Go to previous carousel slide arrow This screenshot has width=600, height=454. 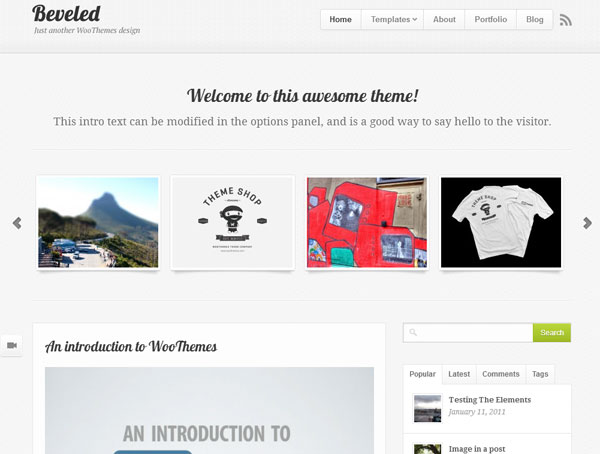pos(17,223)
